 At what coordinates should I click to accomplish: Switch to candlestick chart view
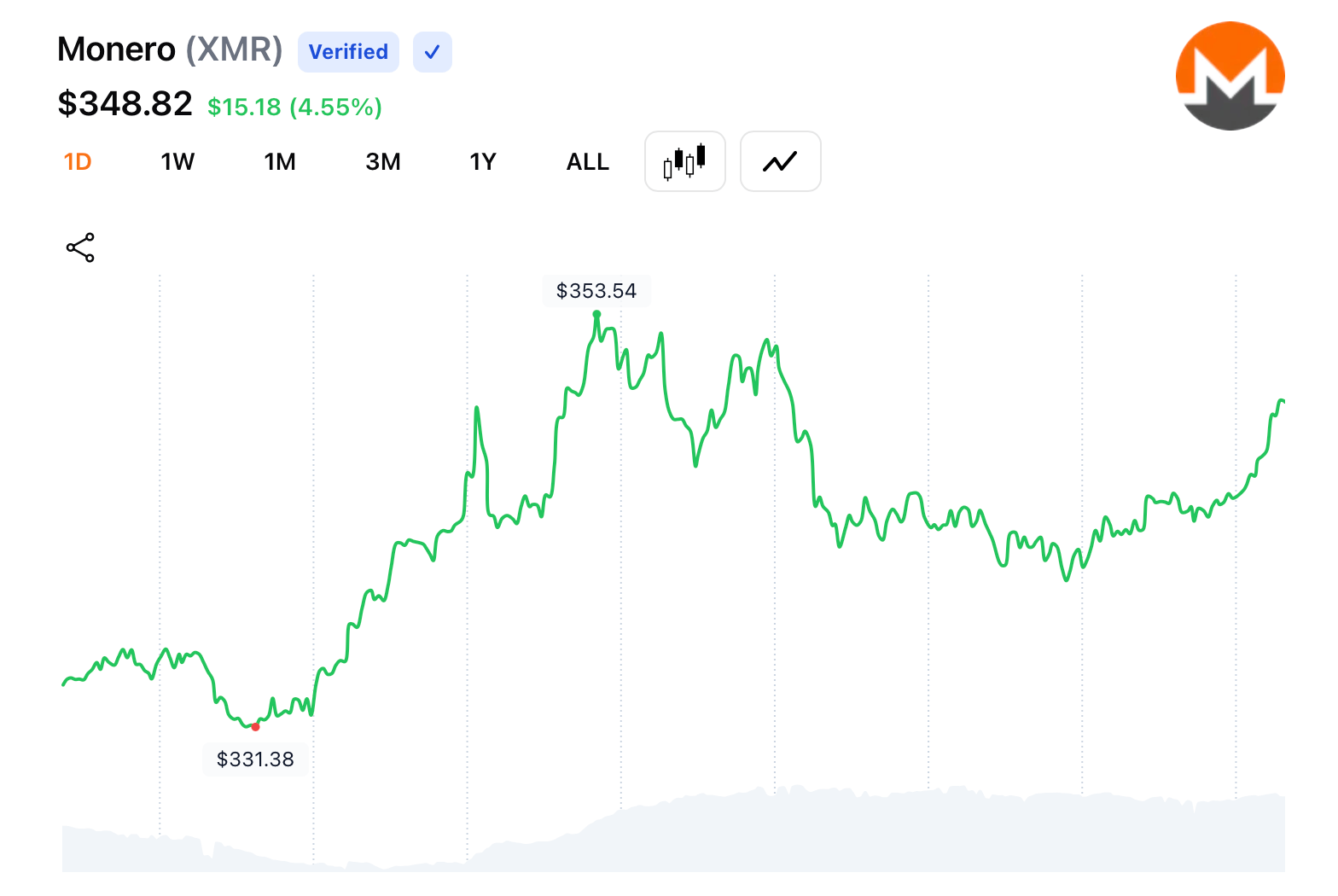tap(684, 161)
